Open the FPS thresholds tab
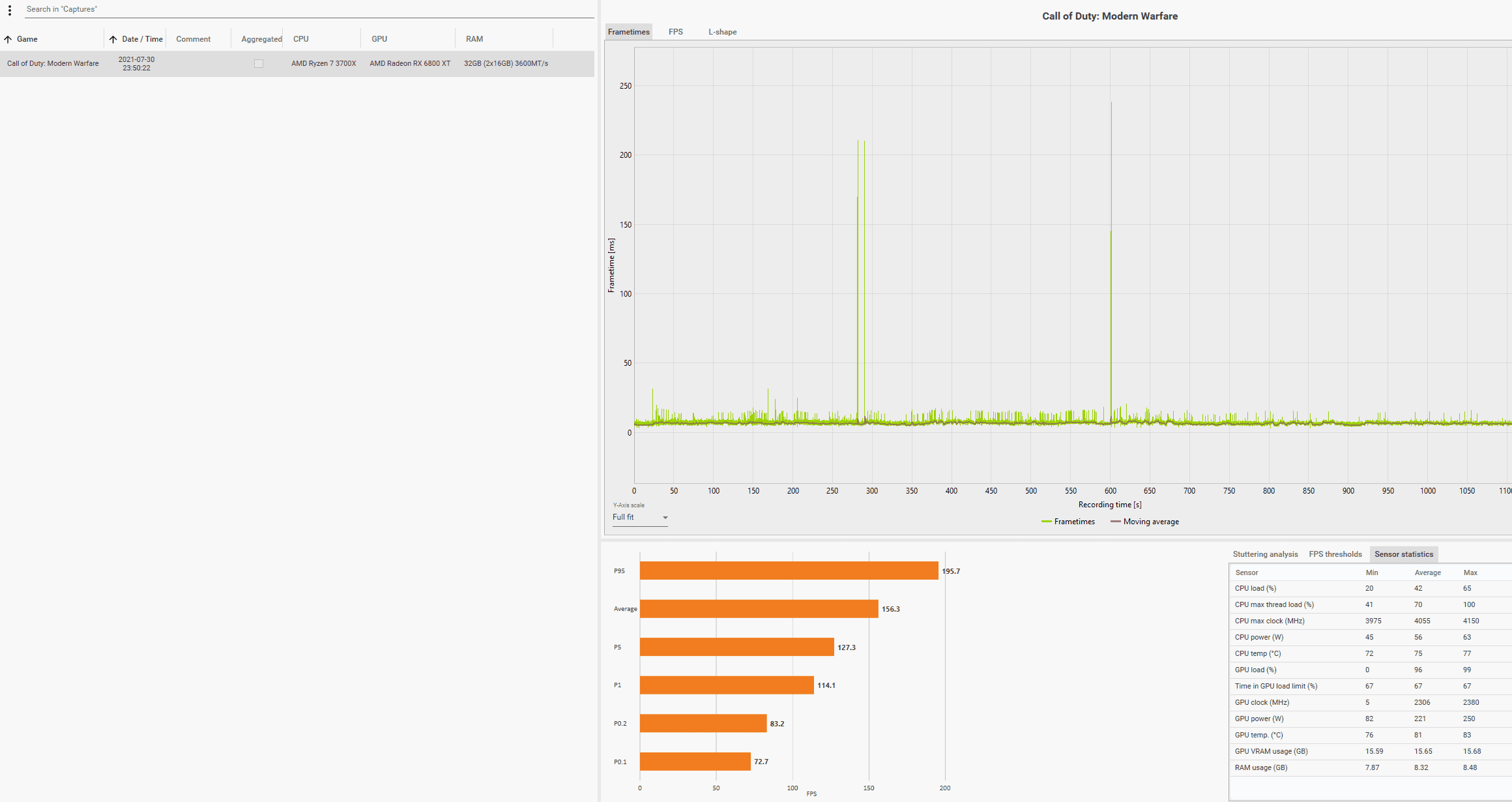This screenshot has height=802, width=1512. 1335,554
